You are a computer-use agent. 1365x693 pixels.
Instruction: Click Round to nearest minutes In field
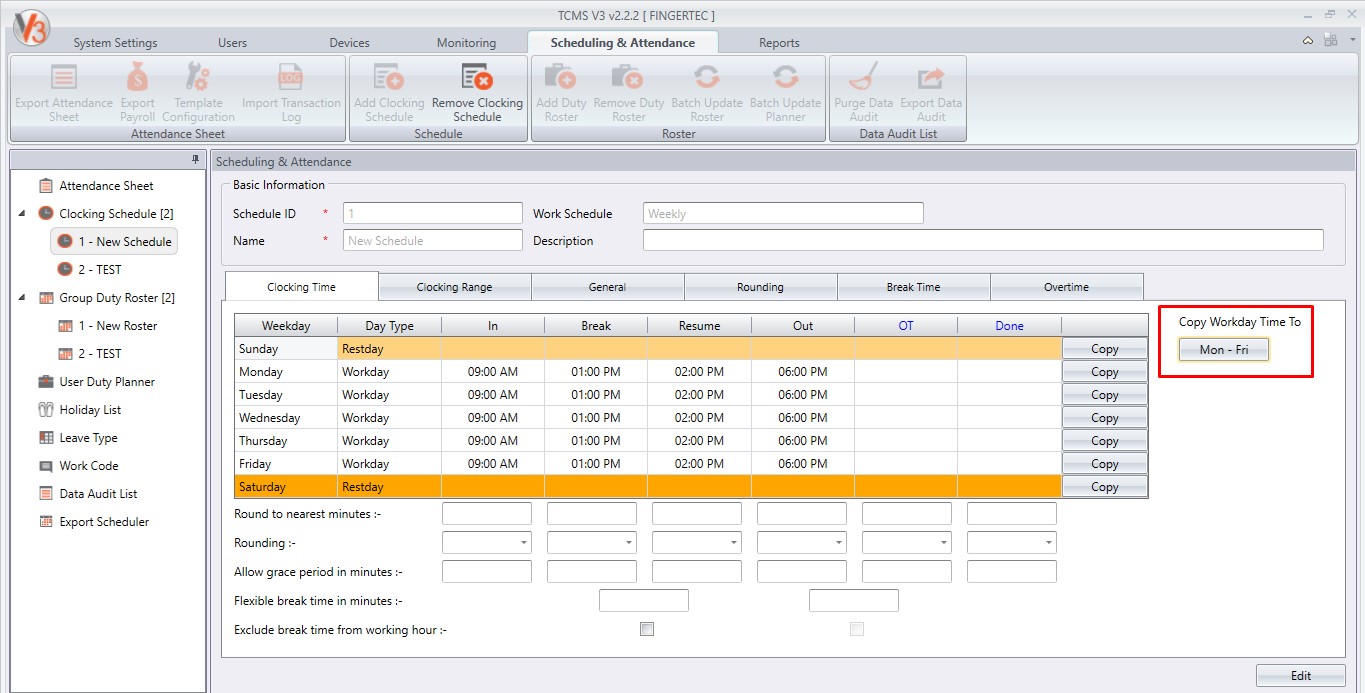487,514
